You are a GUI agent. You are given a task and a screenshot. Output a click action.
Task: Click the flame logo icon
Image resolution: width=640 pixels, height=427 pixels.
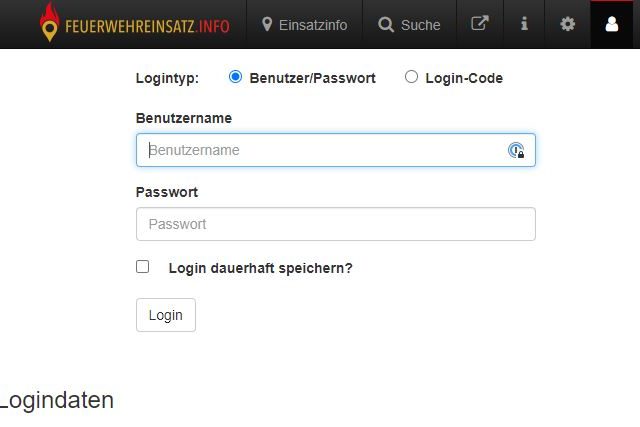(49, 24)
